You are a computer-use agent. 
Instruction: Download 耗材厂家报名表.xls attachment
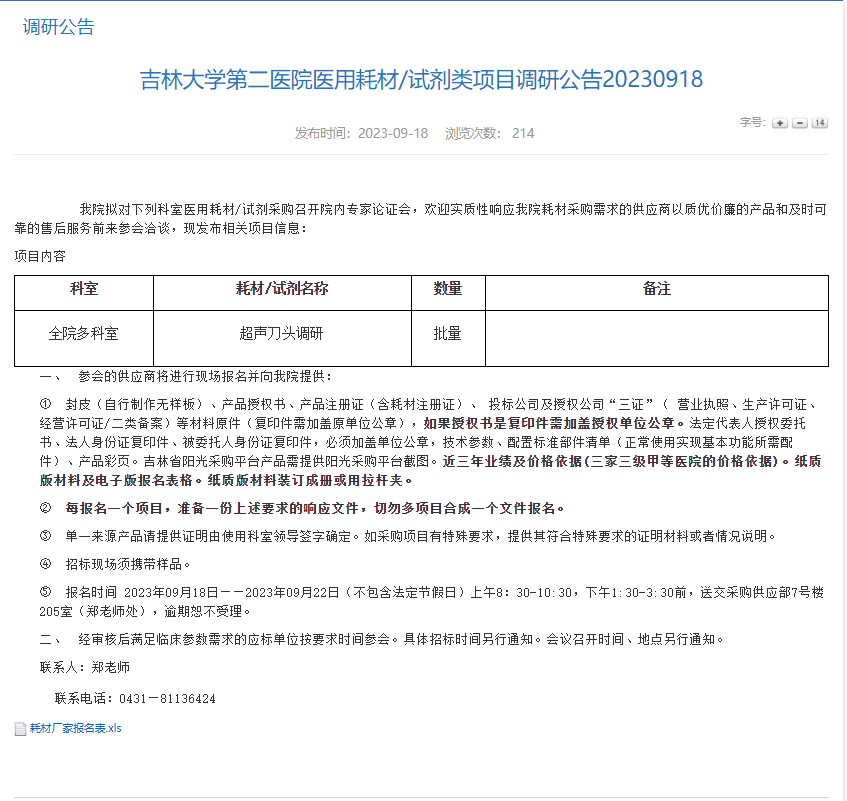pos(76,729)
